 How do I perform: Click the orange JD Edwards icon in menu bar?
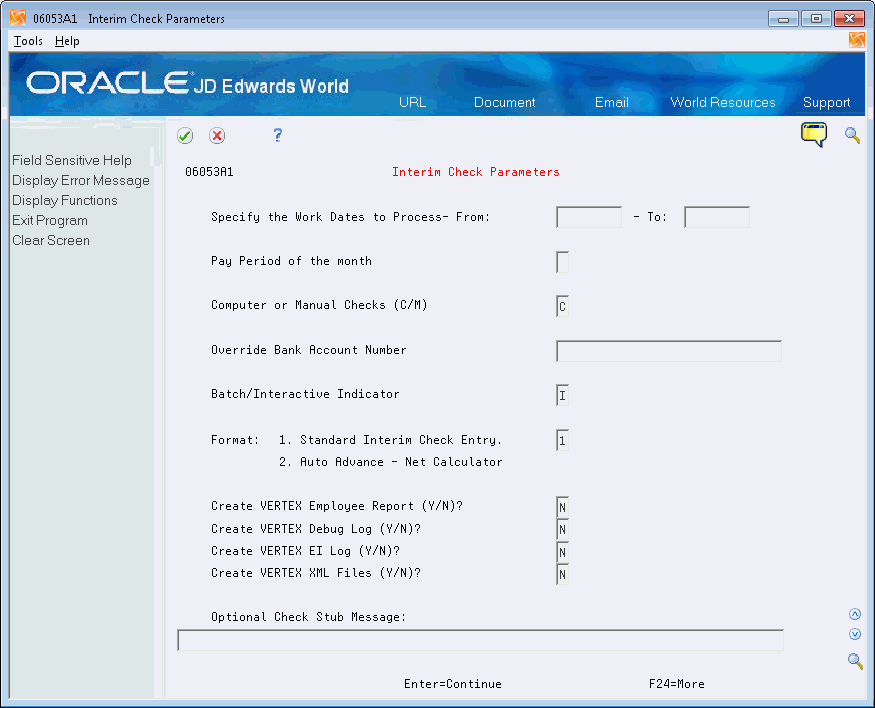(857, 40)
